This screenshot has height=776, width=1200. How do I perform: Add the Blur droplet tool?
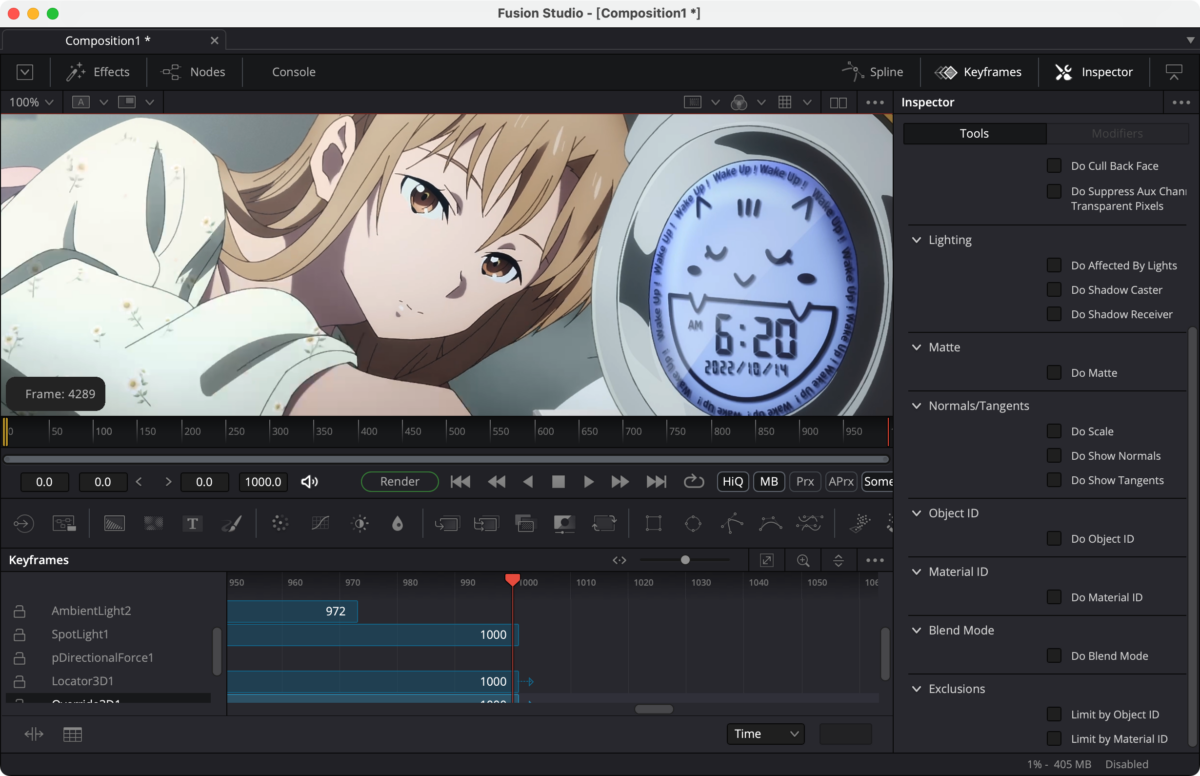(x=398, y=523)
